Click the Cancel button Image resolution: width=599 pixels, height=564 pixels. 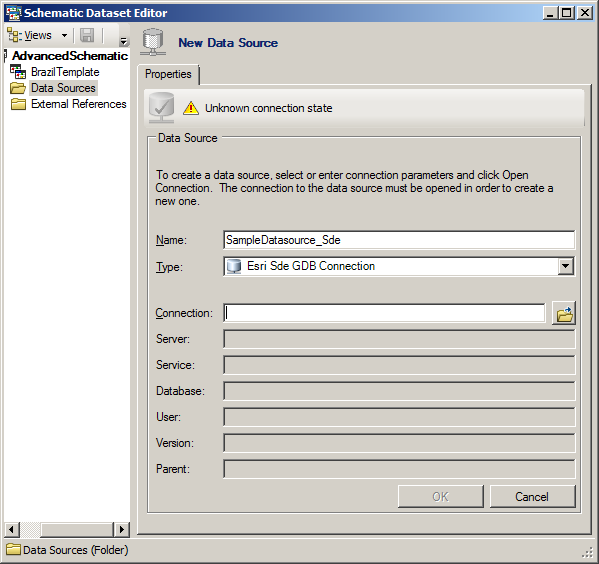[532, 497]
